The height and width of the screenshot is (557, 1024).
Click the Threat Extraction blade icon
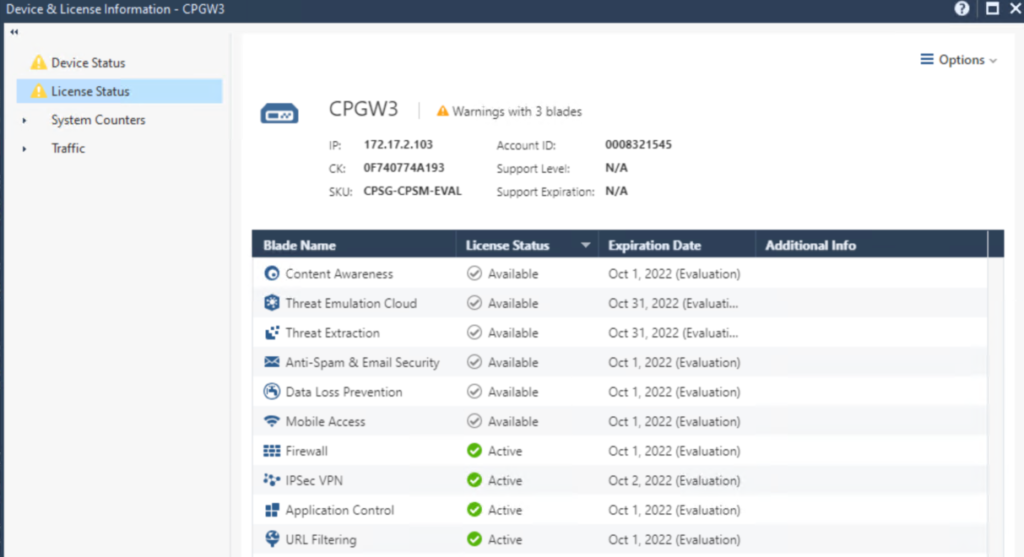272,333
